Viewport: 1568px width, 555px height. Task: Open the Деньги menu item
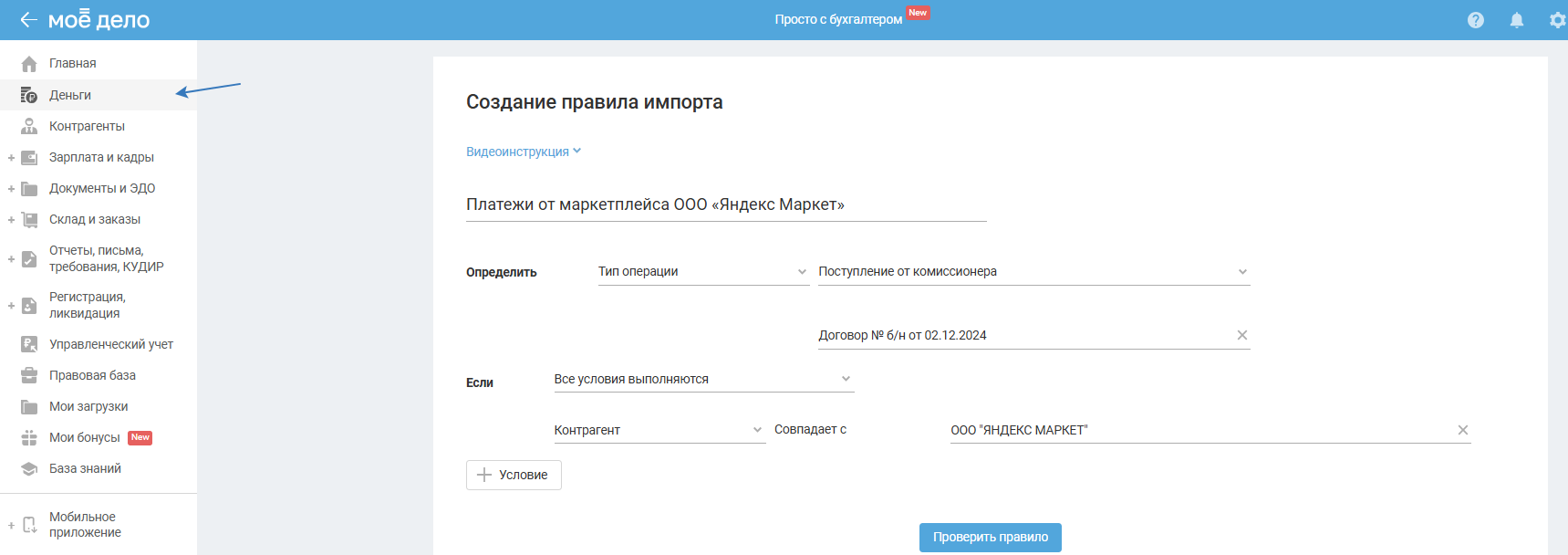click(70, 95)
